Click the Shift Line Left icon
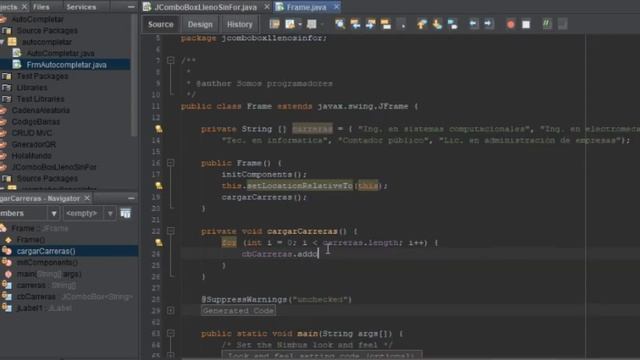640x360 pixels. pos(473,24)
